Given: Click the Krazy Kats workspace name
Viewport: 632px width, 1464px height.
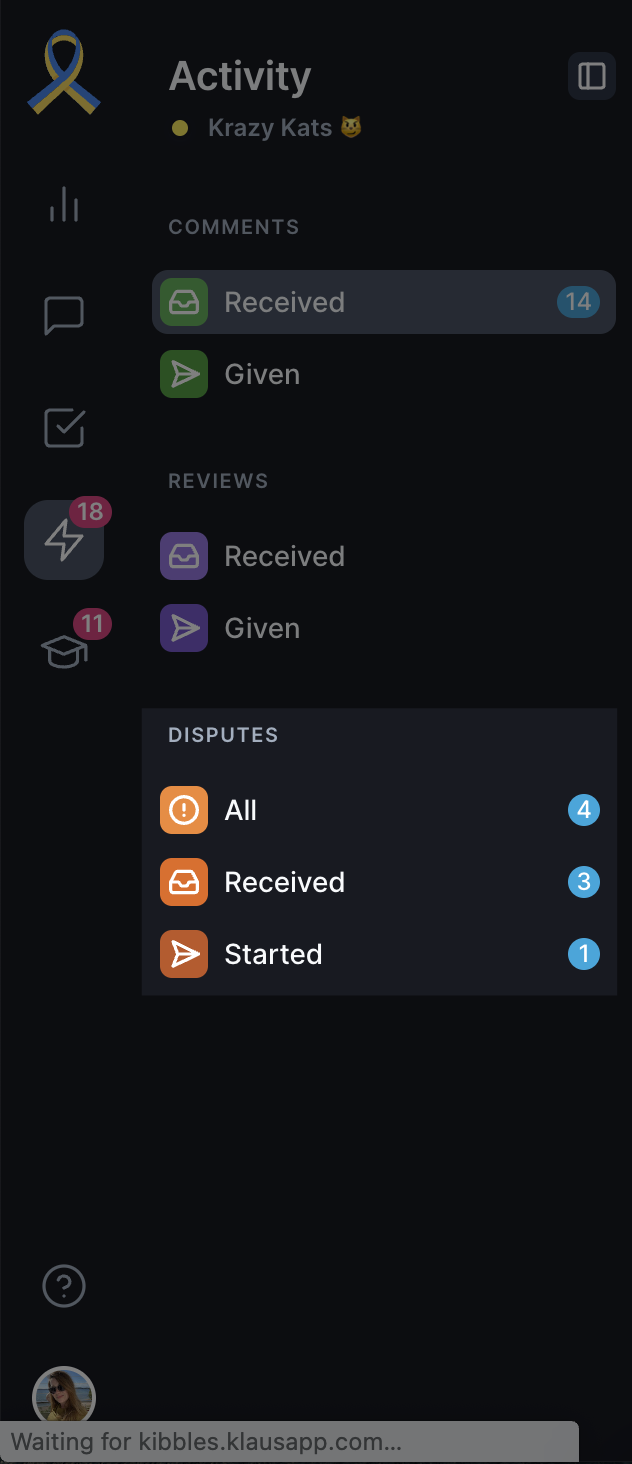Looking at the screenshot, I should click(x=270, y=128).
